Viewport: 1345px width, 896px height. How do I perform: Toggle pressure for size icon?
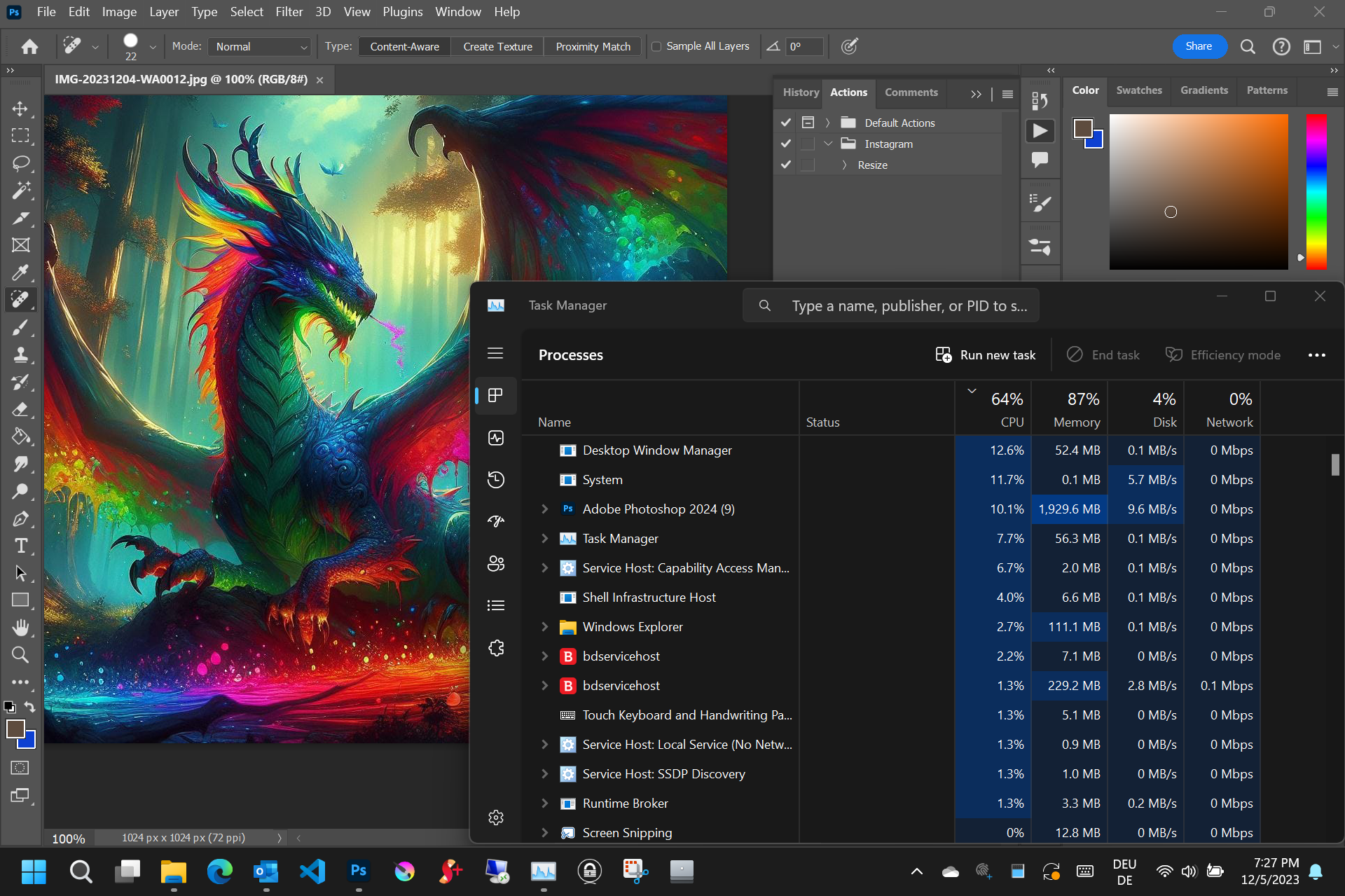(x=849, y=46)
